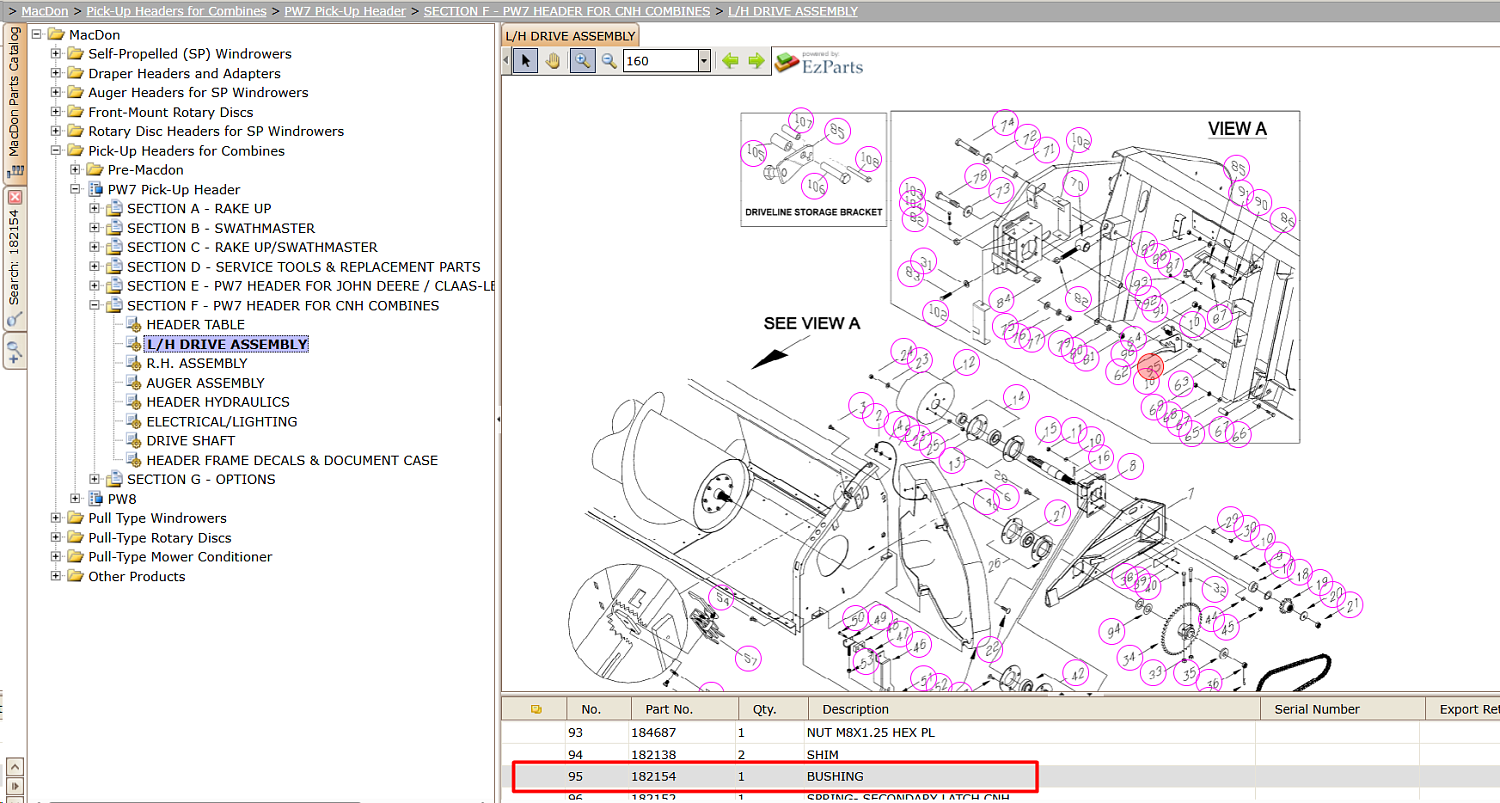
Task: Select SECTION B - SWATHMASTER tree item
Action: pyautogui.click(x=221, y=228)
